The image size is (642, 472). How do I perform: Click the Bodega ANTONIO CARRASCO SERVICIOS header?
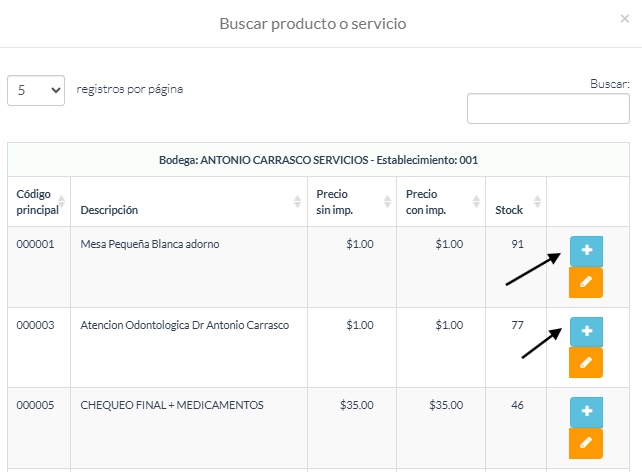[x=318, y=160]
